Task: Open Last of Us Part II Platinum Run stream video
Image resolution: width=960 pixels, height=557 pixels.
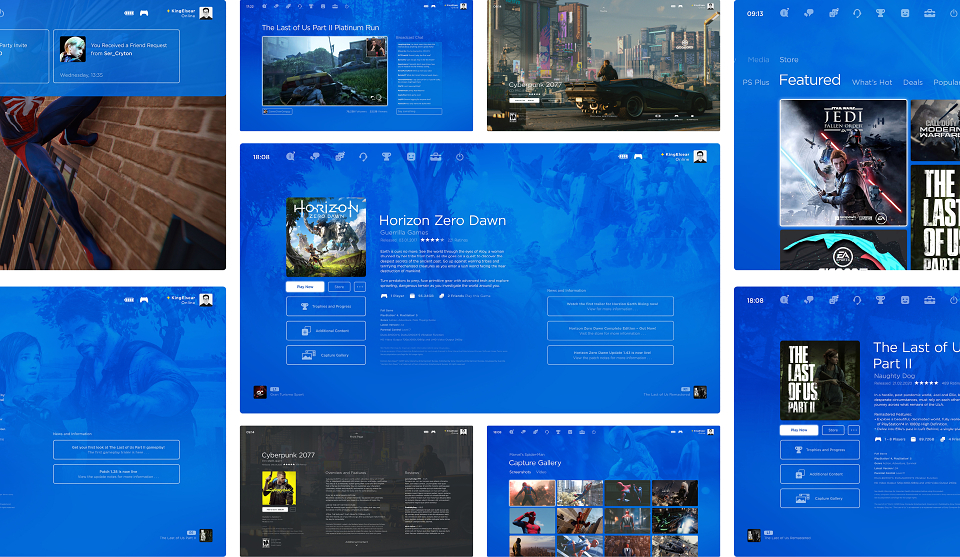Action: (325, 71)
